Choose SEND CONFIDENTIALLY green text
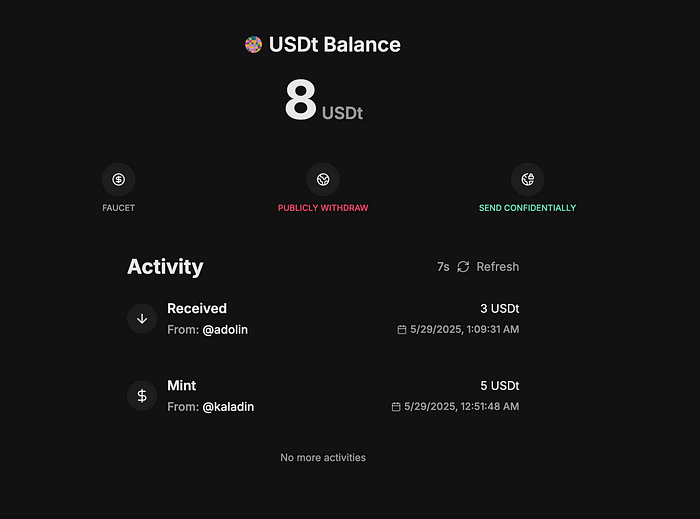This screenshot has height=519, width=700. pyautogui.click(x=528, y=208)
